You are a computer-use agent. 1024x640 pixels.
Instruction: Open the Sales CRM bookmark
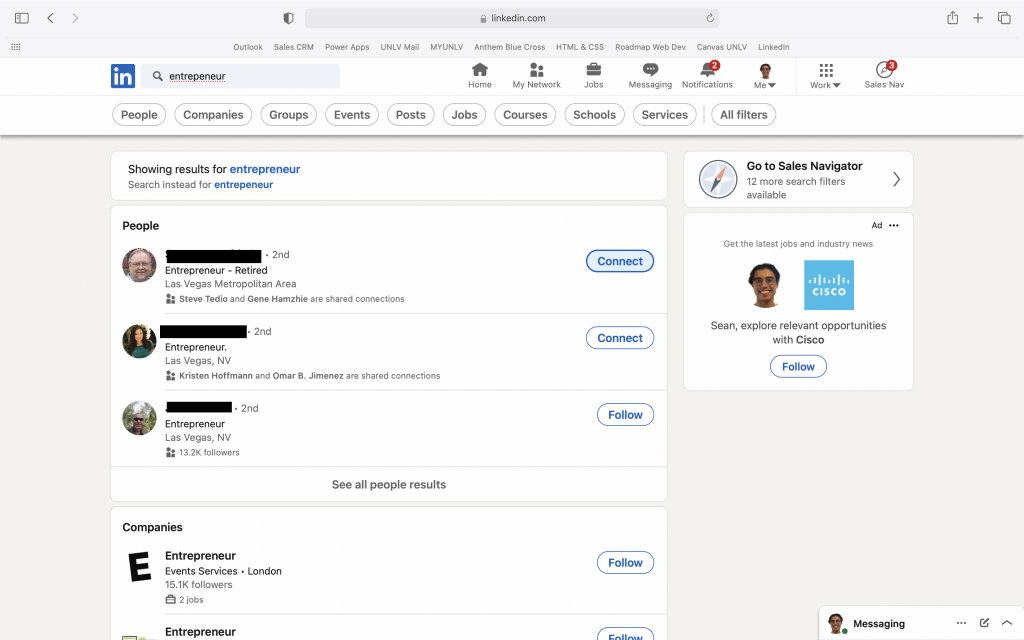294,47
